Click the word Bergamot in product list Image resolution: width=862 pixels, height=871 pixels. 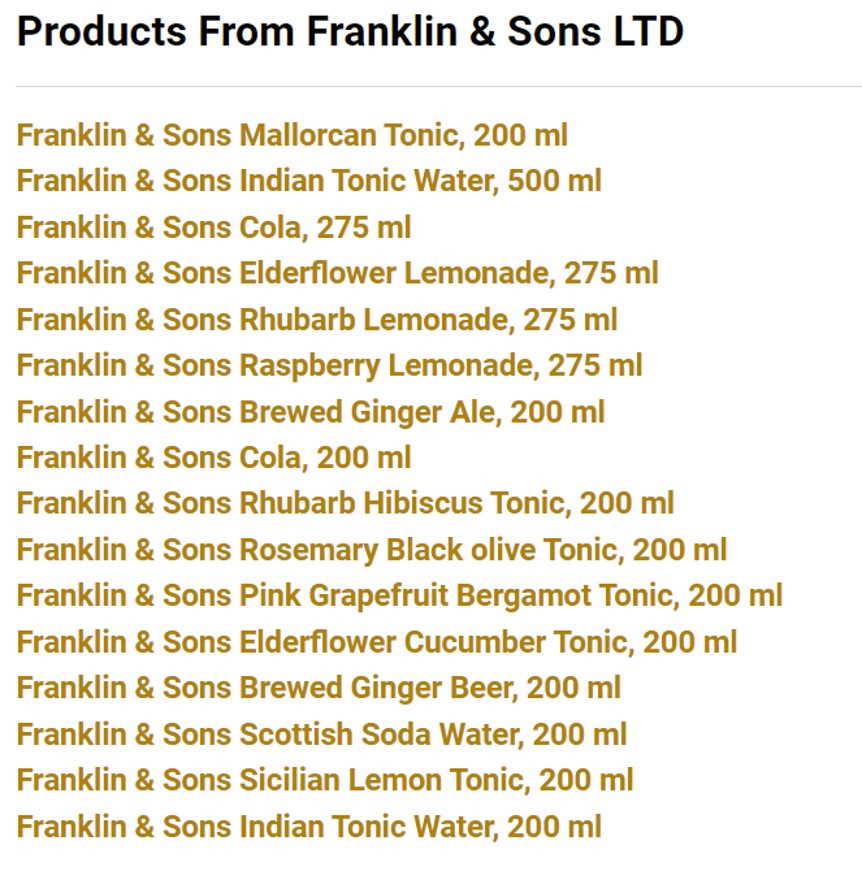pyautogui.click(x=524, y=597)
